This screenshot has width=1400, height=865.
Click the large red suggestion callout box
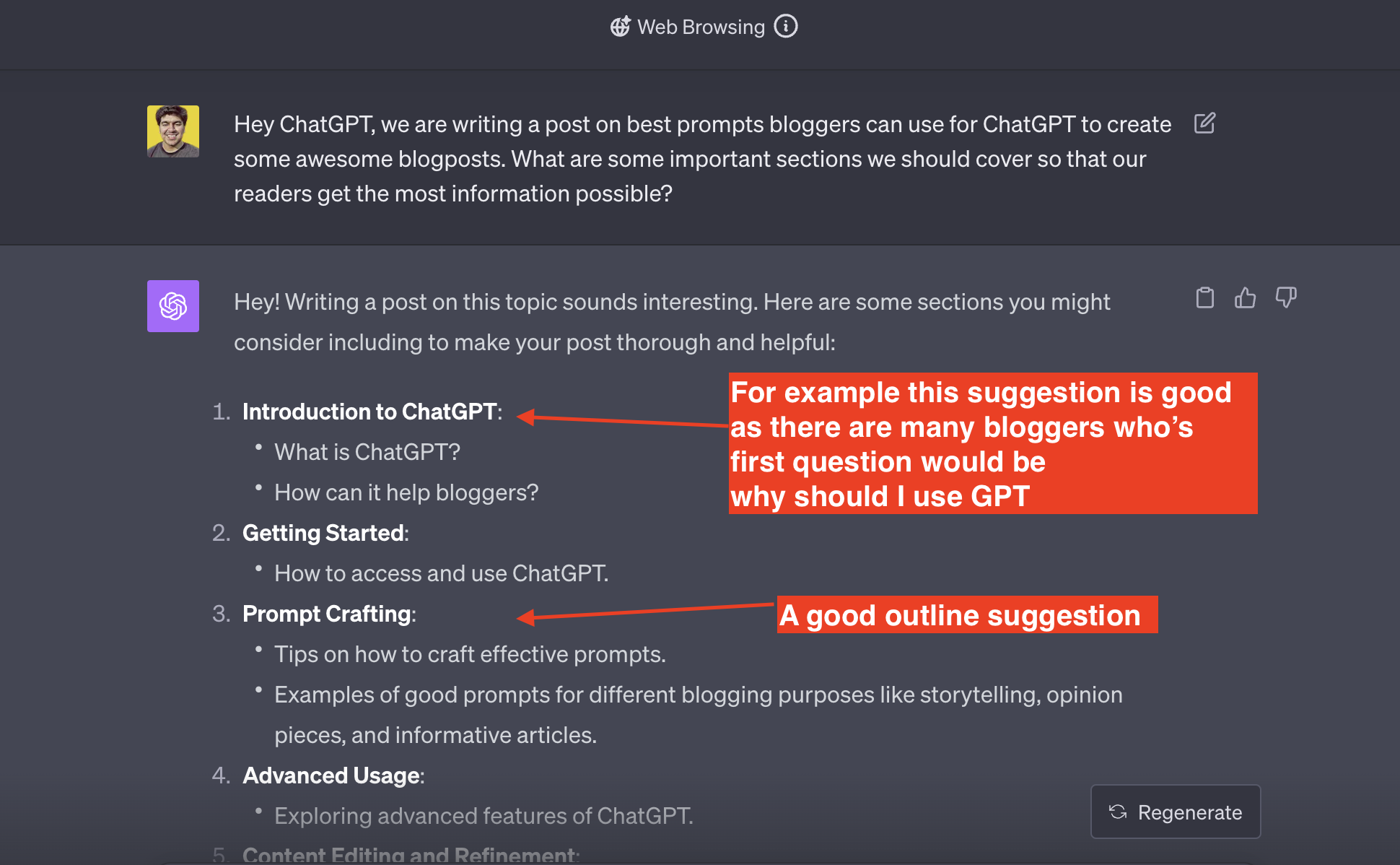click(x=992, y=443)
